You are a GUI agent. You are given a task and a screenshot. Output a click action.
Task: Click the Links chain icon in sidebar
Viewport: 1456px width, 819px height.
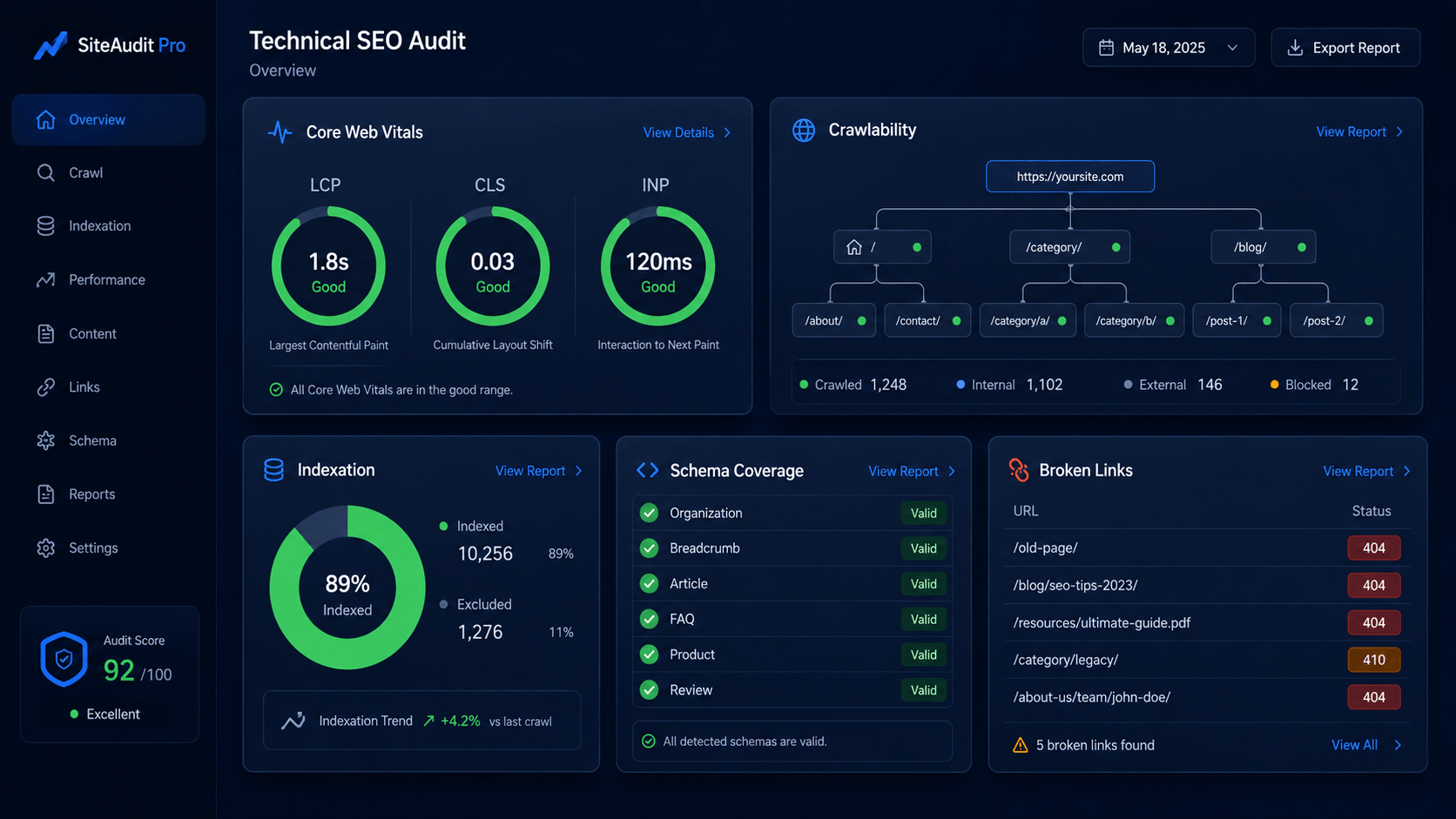(46, 387)
